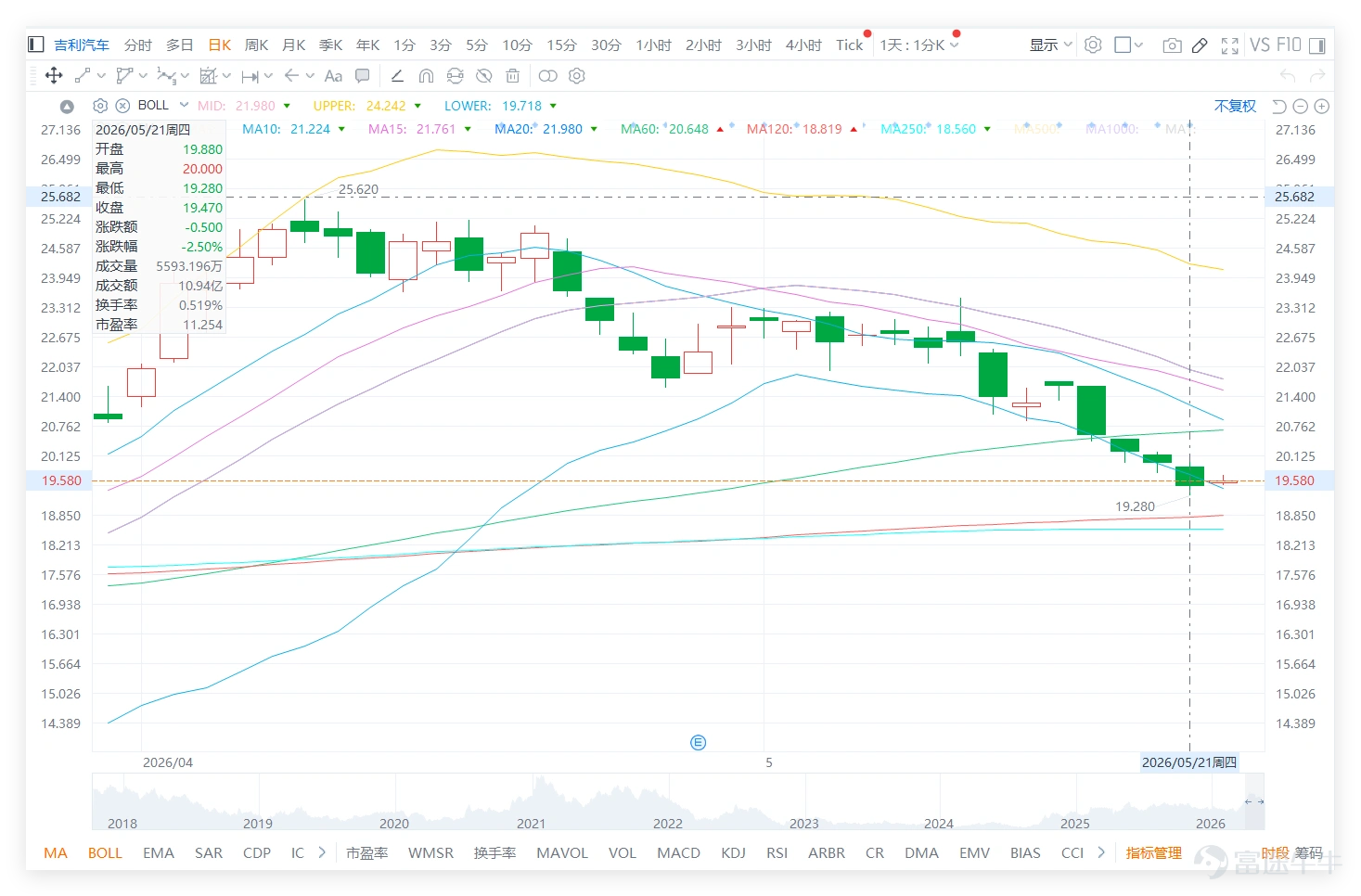Open the layout square dropdown
This screenshot has height=896, width=1361.
point(1129,45)
